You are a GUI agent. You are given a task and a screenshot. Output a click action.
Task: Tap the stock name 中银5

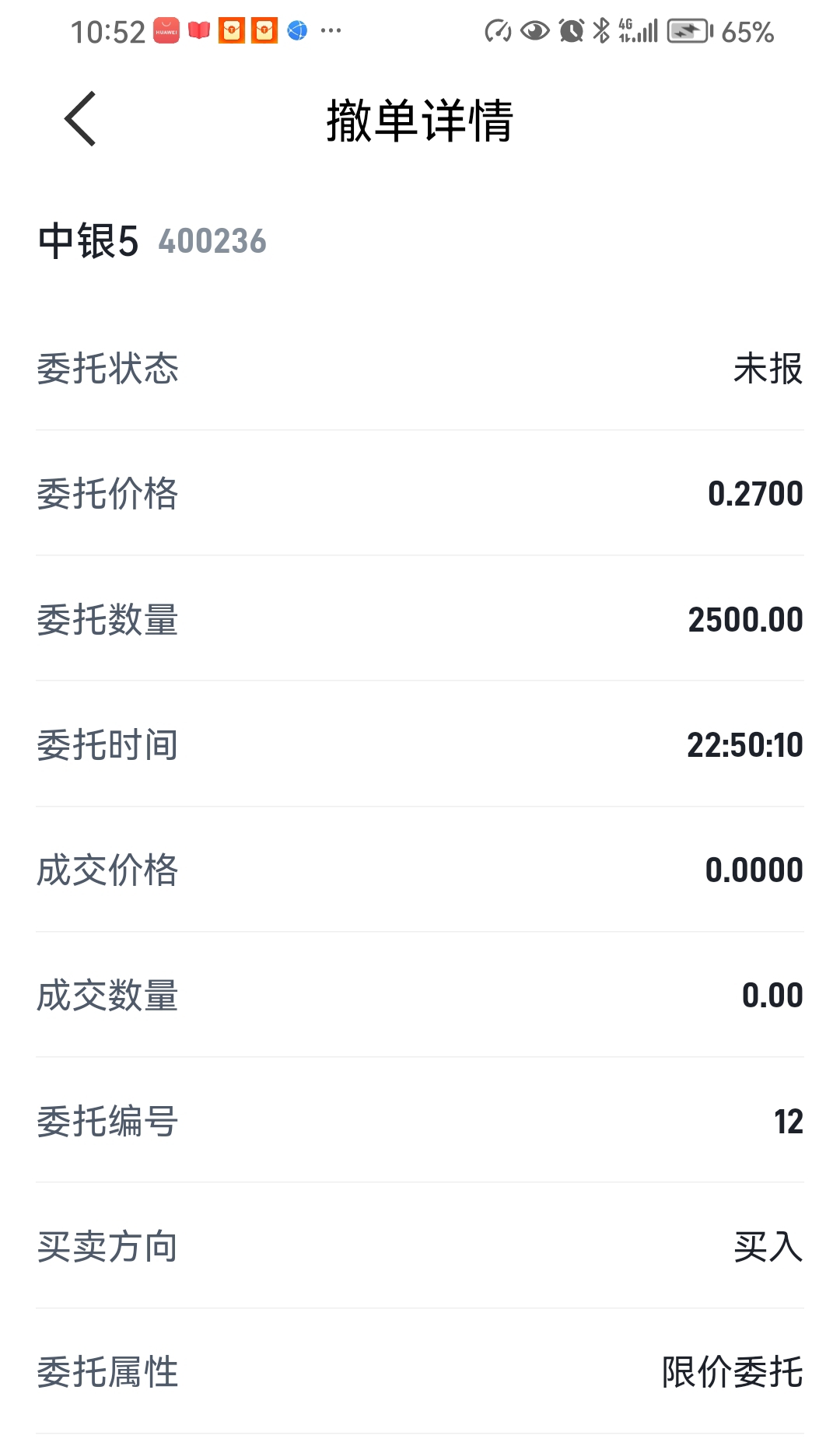pyautogui.click(x=89, y=241)
